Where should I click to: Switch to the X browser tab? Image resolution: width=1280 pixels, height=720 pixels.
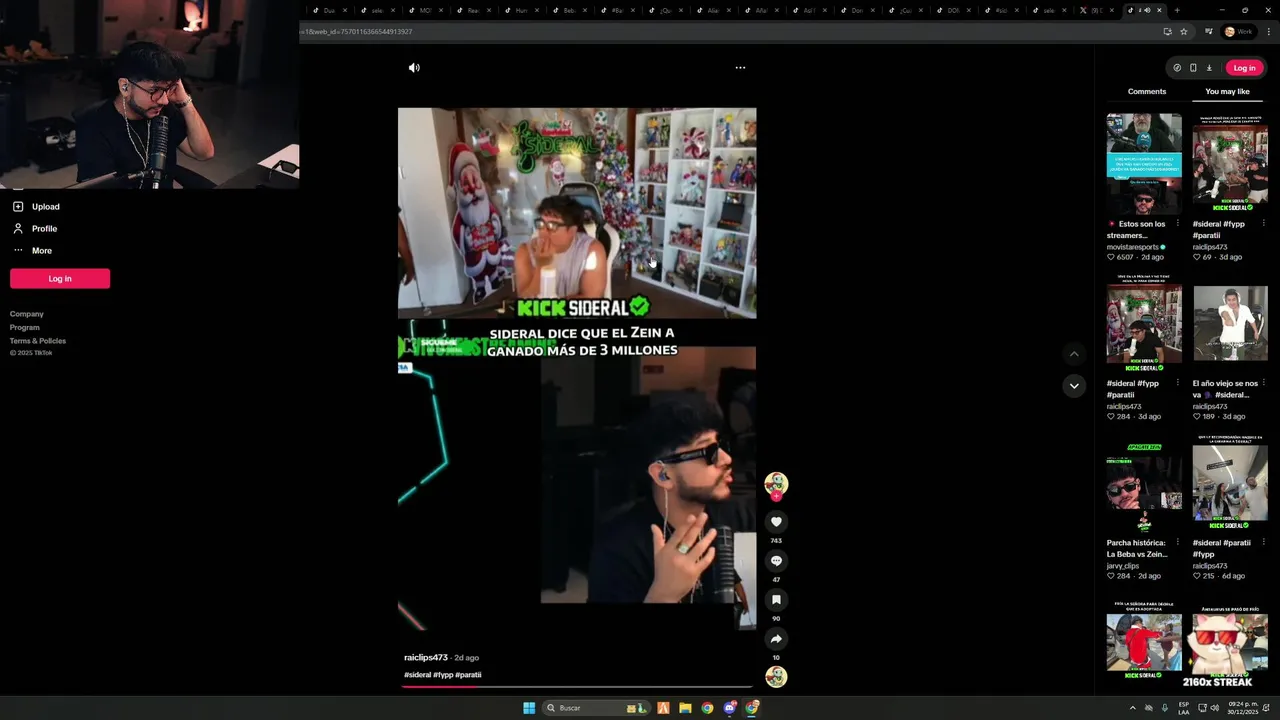pyautogui.click(x=1095, y=10)
